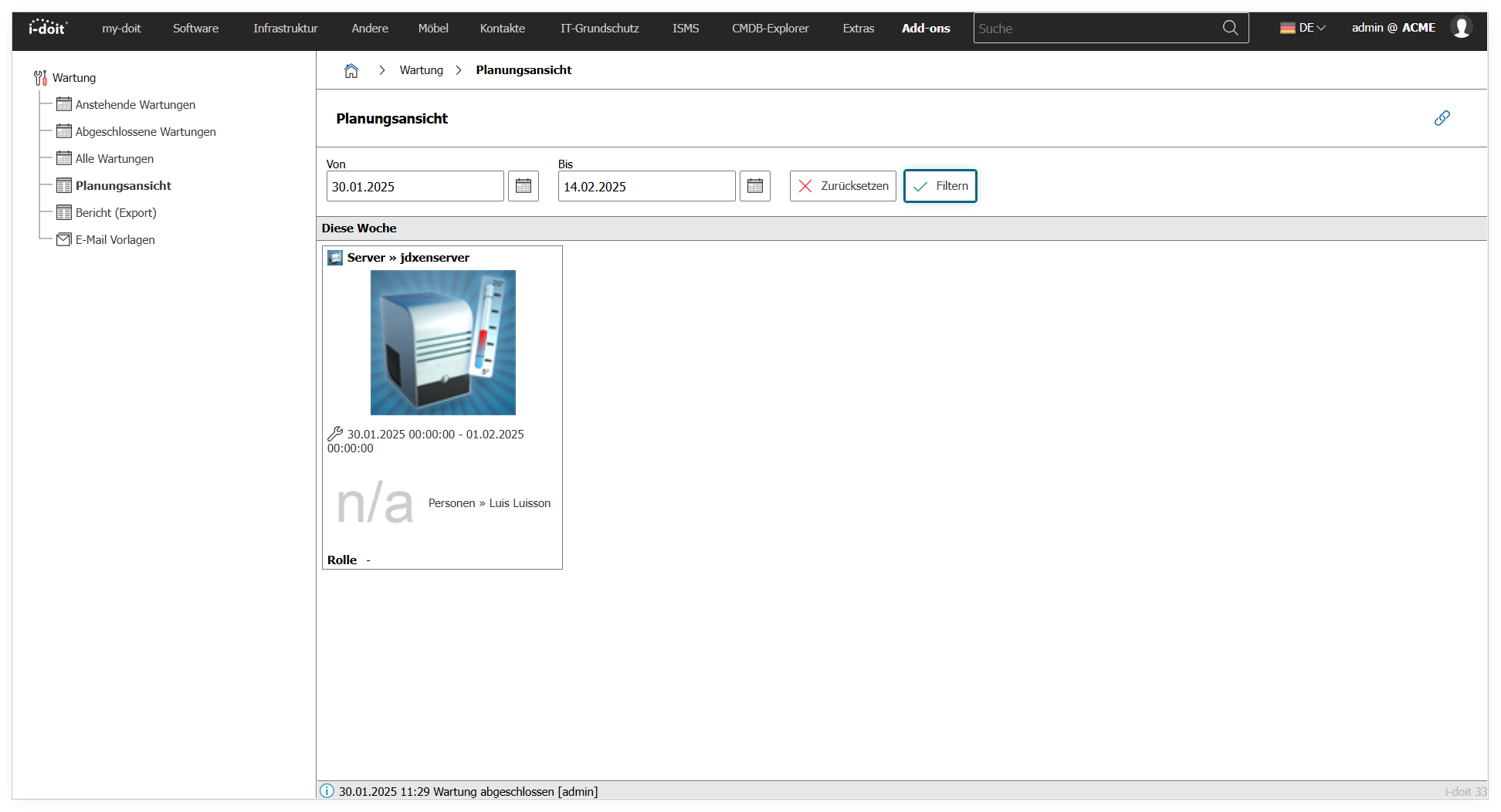Click the info icon in status bar
1501x812 pixels.
click(327, 791)
